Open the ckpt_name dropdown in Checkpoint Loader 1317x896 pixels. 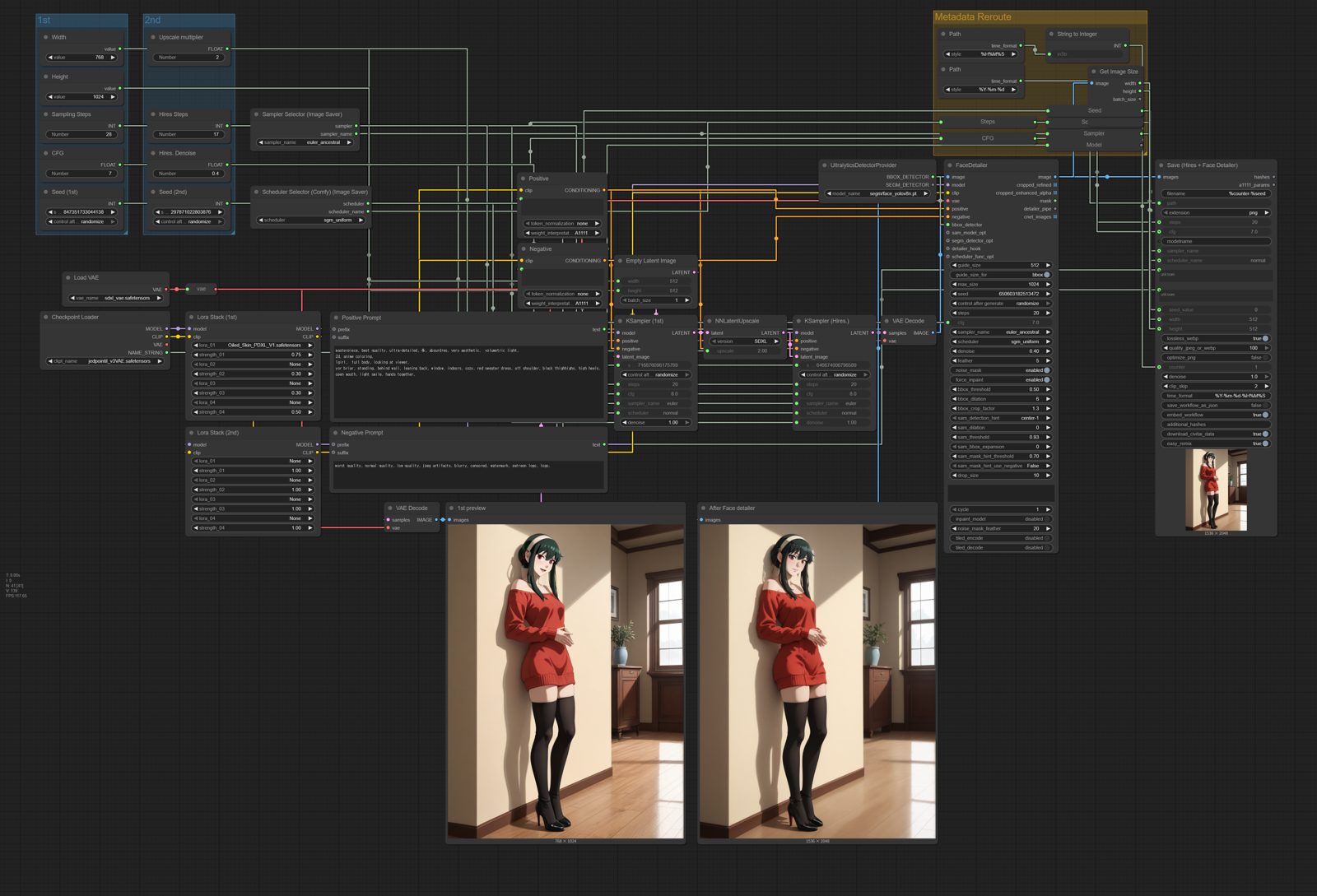[x=105, y=361]
